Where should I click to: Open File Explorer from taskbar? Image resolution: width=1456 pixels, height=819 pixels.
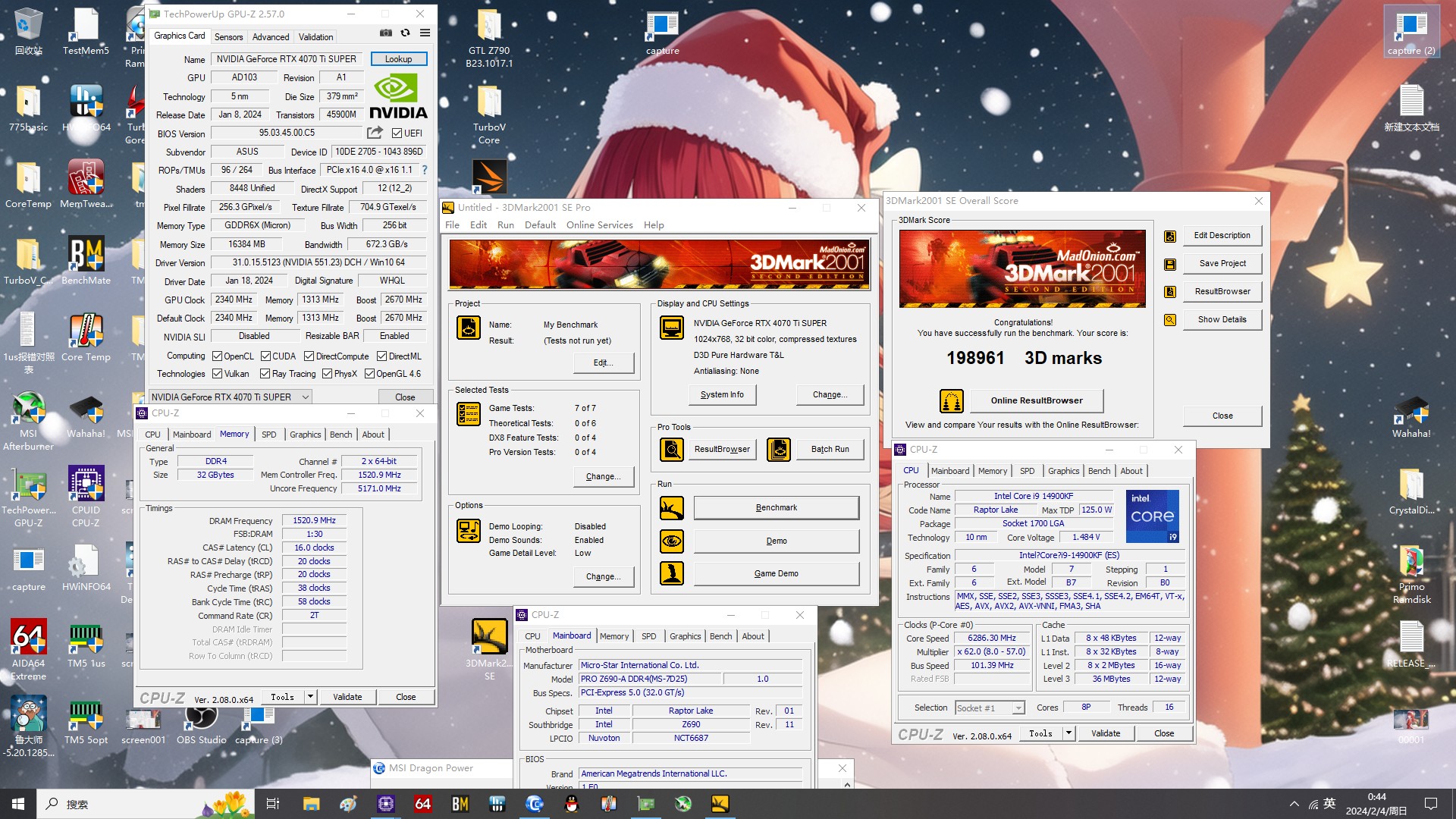coord(311,804)
